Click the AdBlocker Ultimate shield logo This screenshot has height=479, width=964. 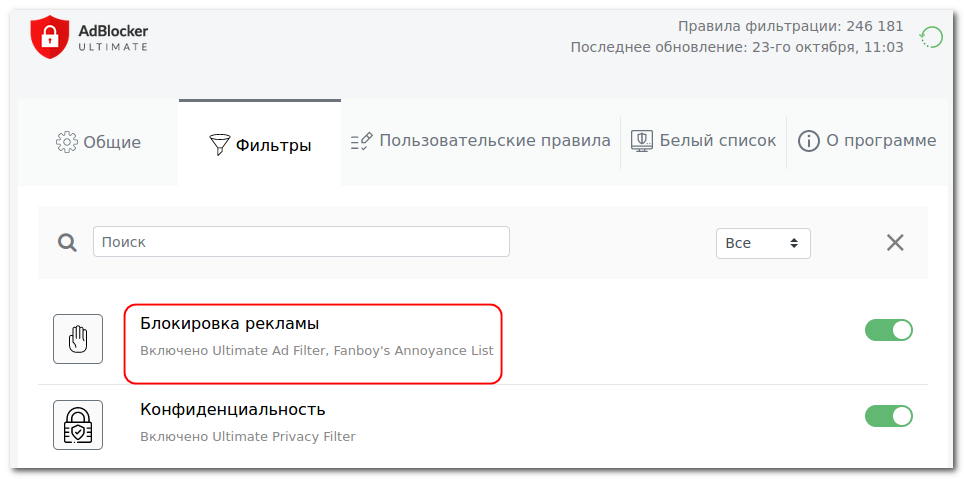(50, 37)
